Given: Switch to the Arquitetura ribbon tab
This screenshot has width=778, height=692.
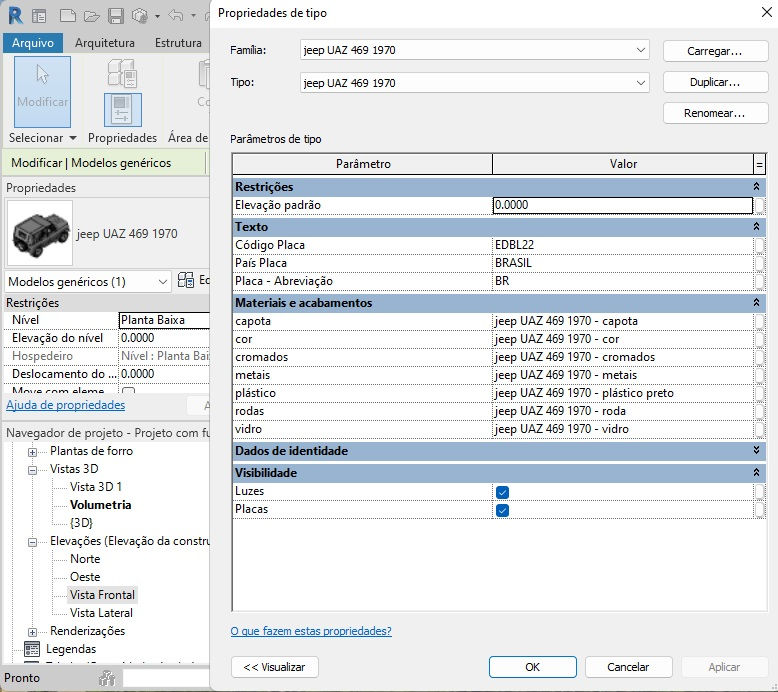Looking at the screenshot, I should coord(105,43).
